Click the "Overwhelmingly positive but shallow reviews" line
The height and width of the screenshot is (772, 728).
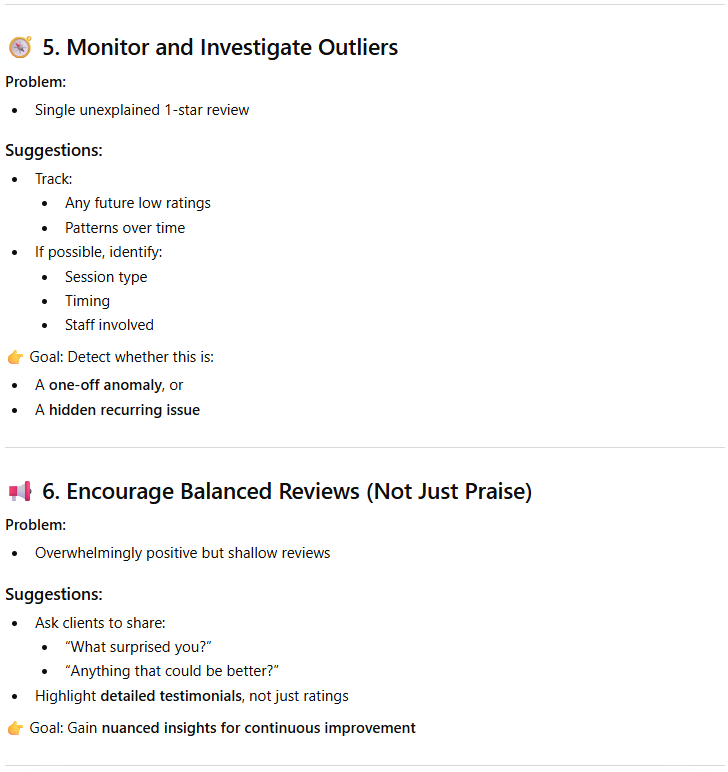click(182, 553)
